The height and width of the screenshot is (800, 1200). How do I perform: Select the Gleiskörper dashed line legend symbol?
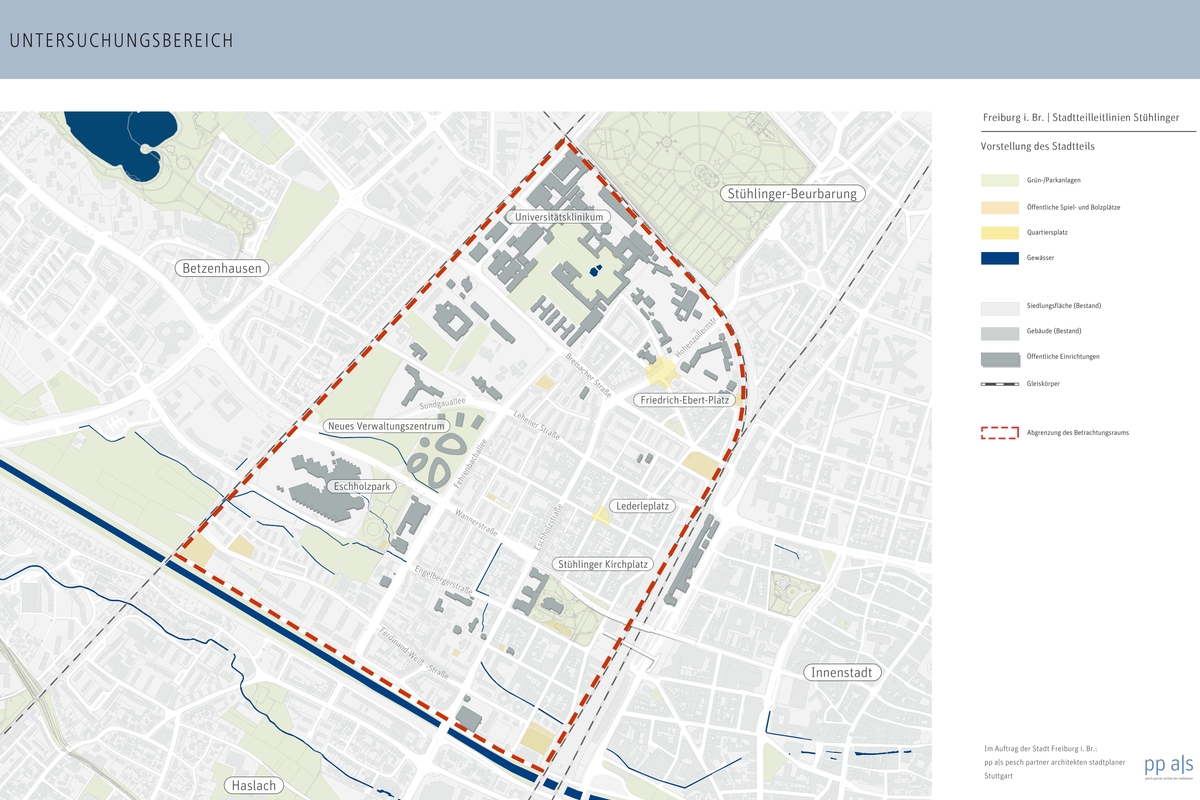tap(1000, 383)
